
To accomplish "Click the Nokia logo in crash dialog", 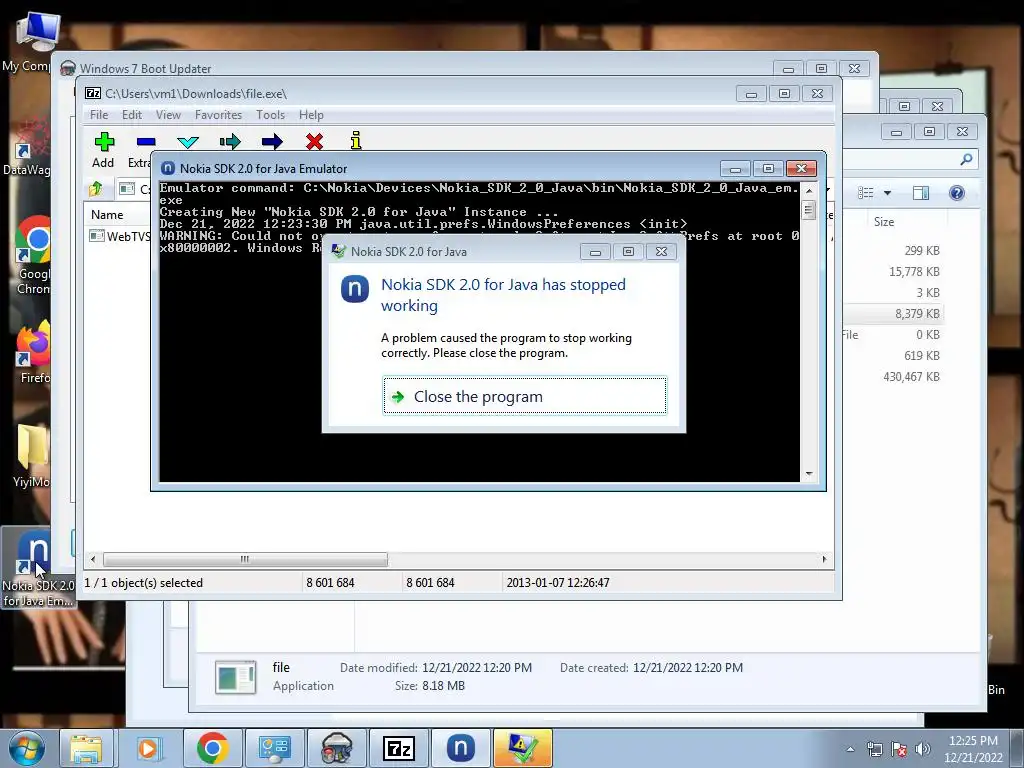I will coord(355,289).
